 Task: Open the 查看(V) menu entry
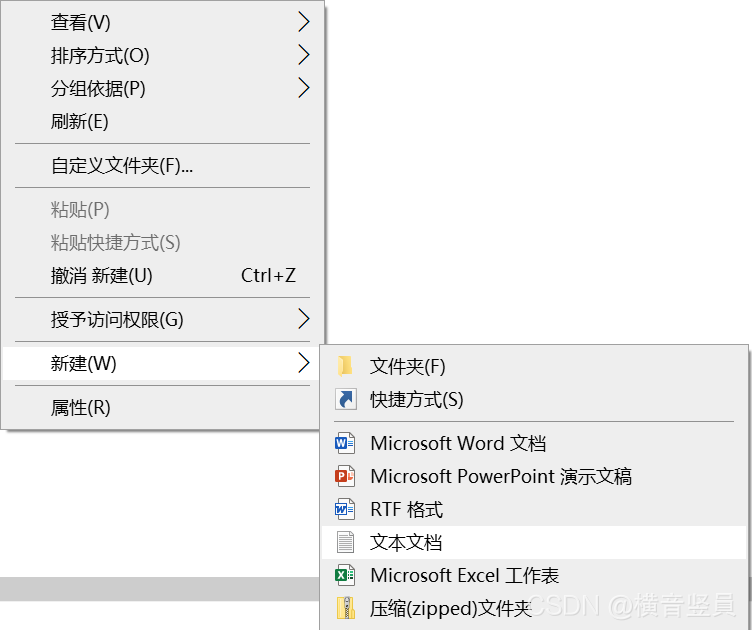point(163,22)
